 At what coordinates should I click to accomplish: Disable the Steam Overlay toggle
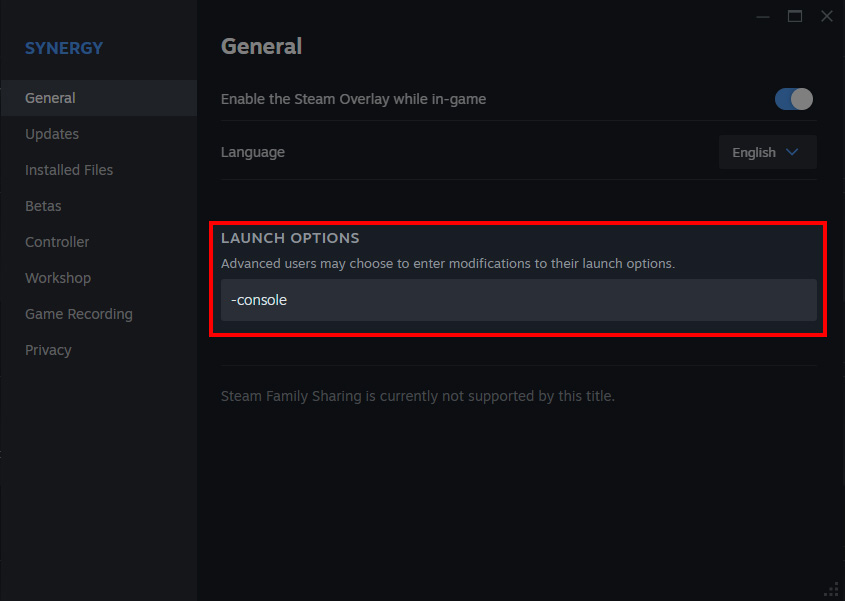[794, 99]
